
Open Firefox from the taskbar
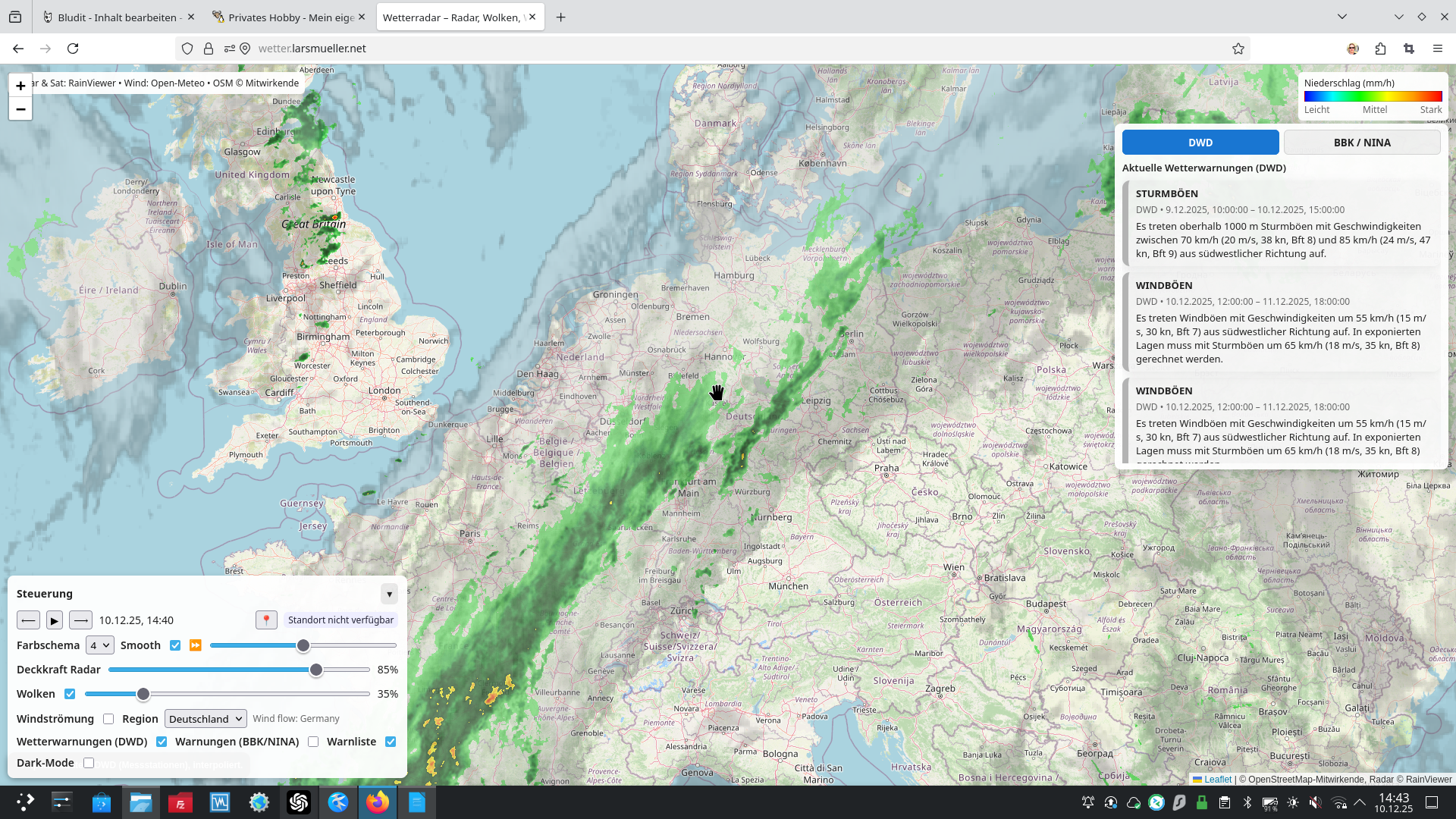[377, 802]
